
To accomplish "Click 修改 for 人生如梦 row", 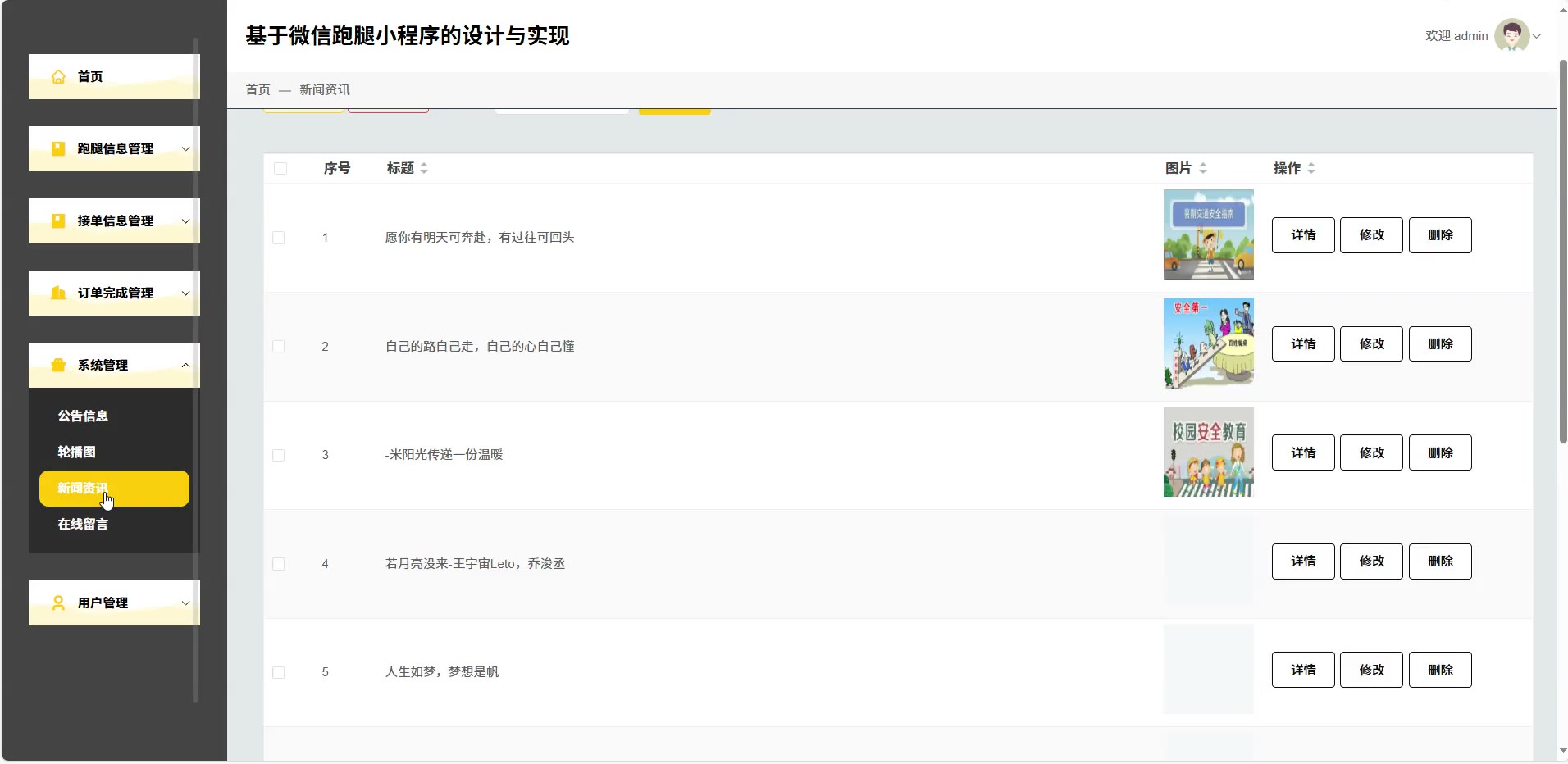I will pos(1371,671).
